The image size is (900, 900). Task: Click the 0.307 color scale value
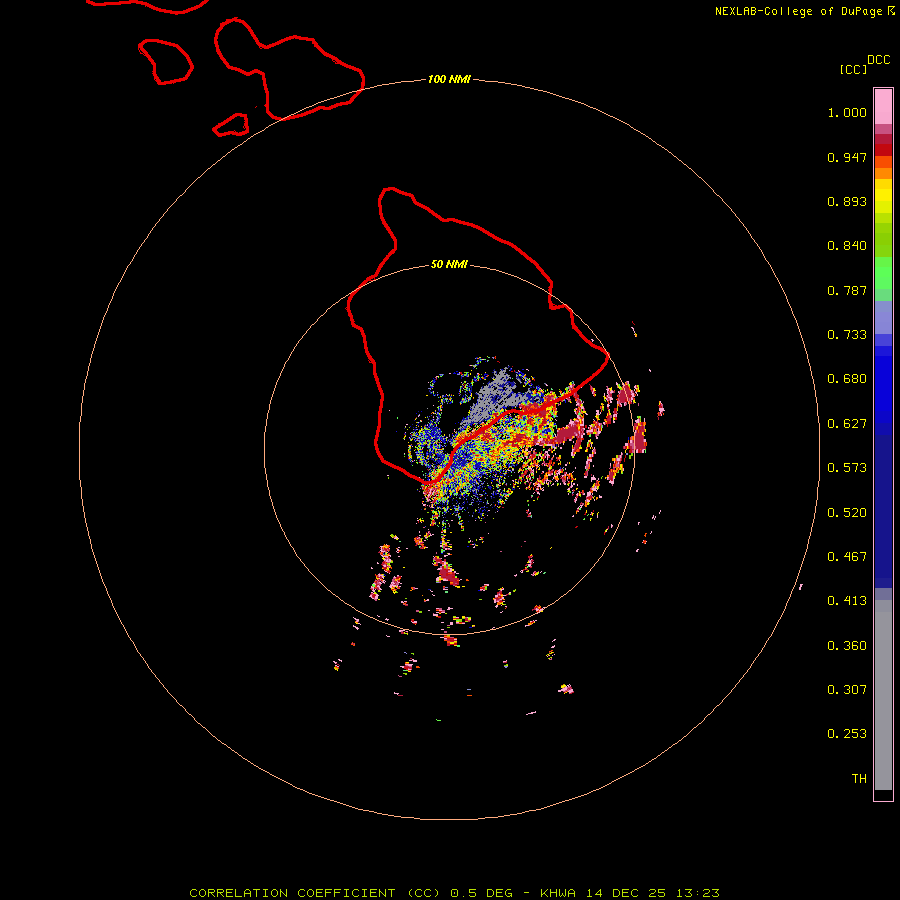pyautogui.click(x=847, y=690)
